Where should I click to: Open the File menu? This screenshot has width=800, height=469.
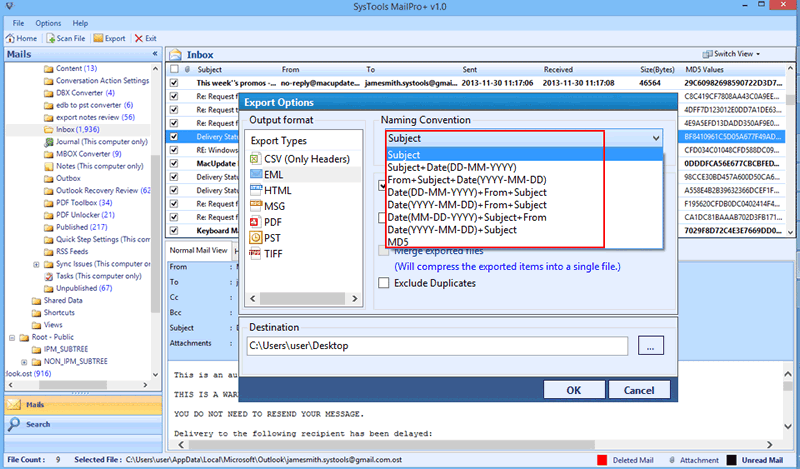(x=18, y=23)
